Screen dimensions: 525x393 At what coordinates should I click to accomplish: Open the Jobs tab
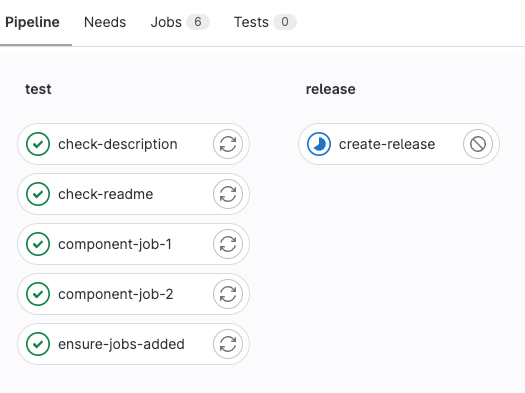click(x=180, y=22)
